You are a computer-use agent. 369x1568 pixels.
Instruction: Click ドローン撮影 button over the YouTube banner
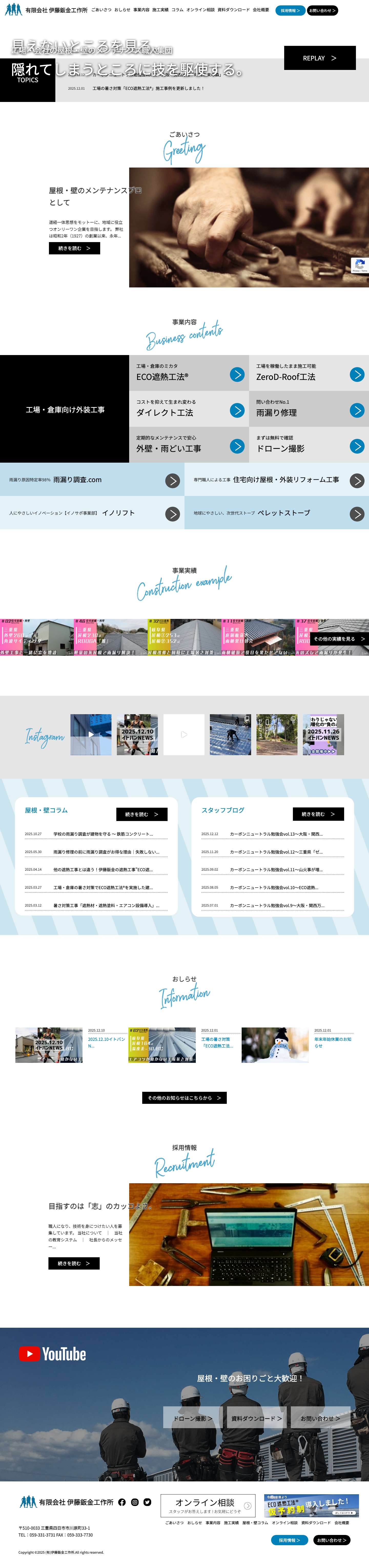(x=193, y=1418)
